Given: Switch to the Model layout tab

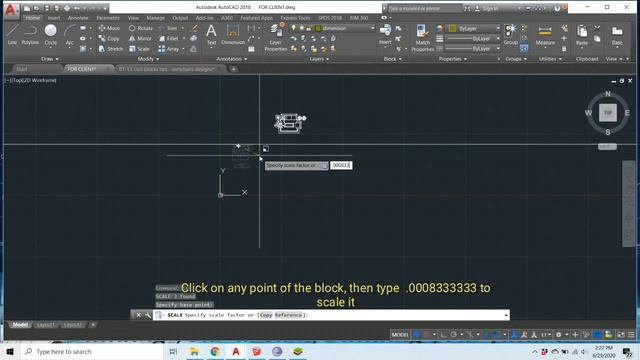Looking at the screenshot, I should tap(20, 325).
